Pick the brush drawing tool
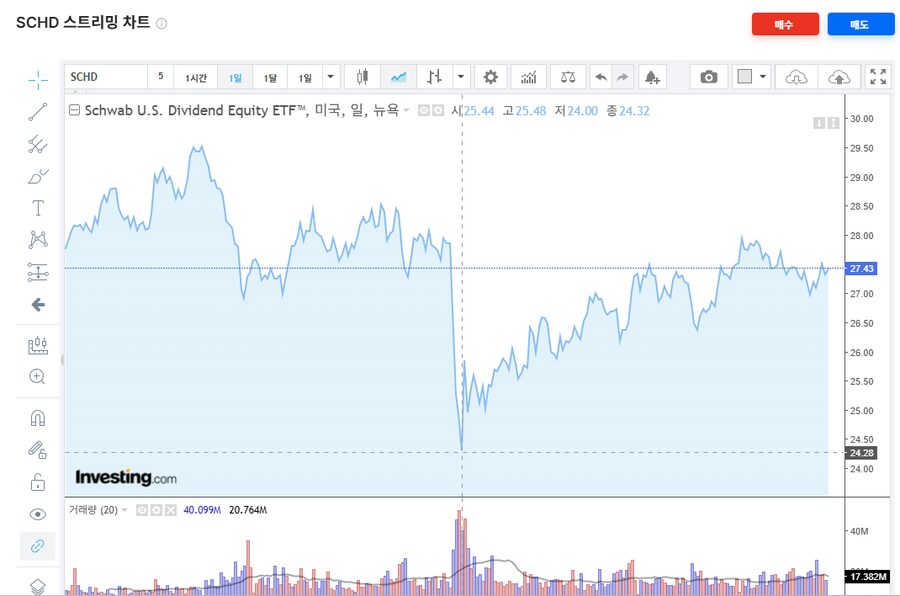The image size is (900, 596). coord(38,177)
